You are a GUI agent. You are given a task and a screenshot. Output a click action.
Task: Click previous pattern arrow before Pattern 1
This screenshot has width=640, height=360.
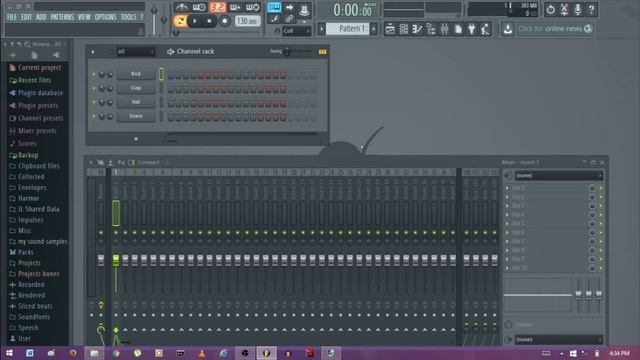click(322, 29)
